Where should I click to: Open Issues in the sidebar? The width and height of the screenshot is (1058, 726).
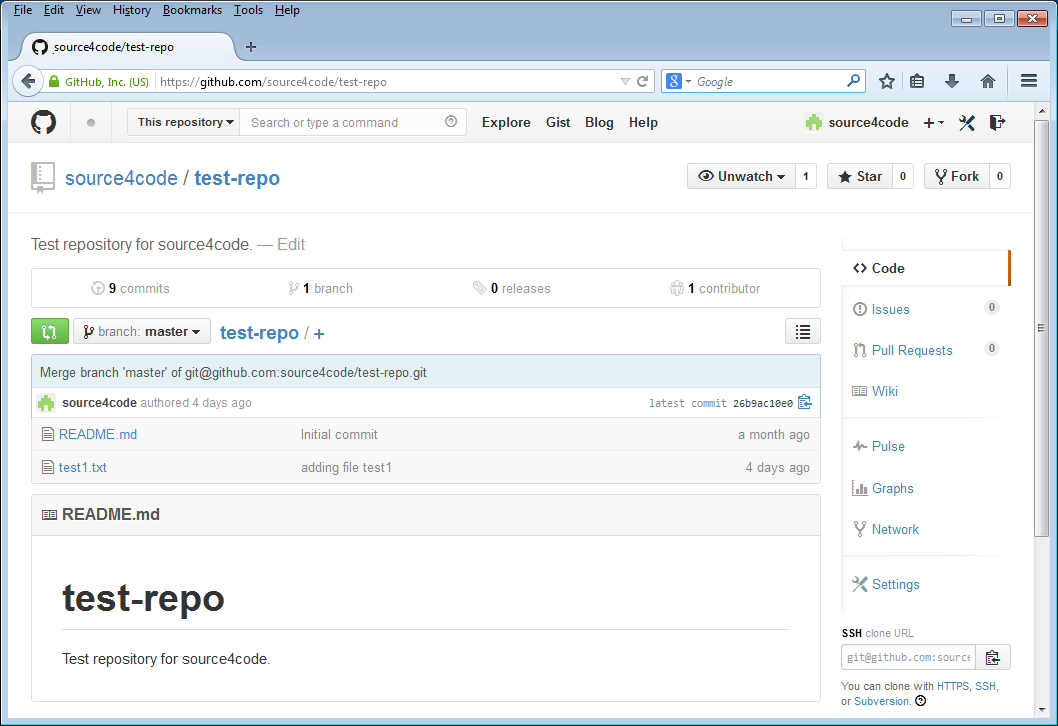click(x=890, y=309)
